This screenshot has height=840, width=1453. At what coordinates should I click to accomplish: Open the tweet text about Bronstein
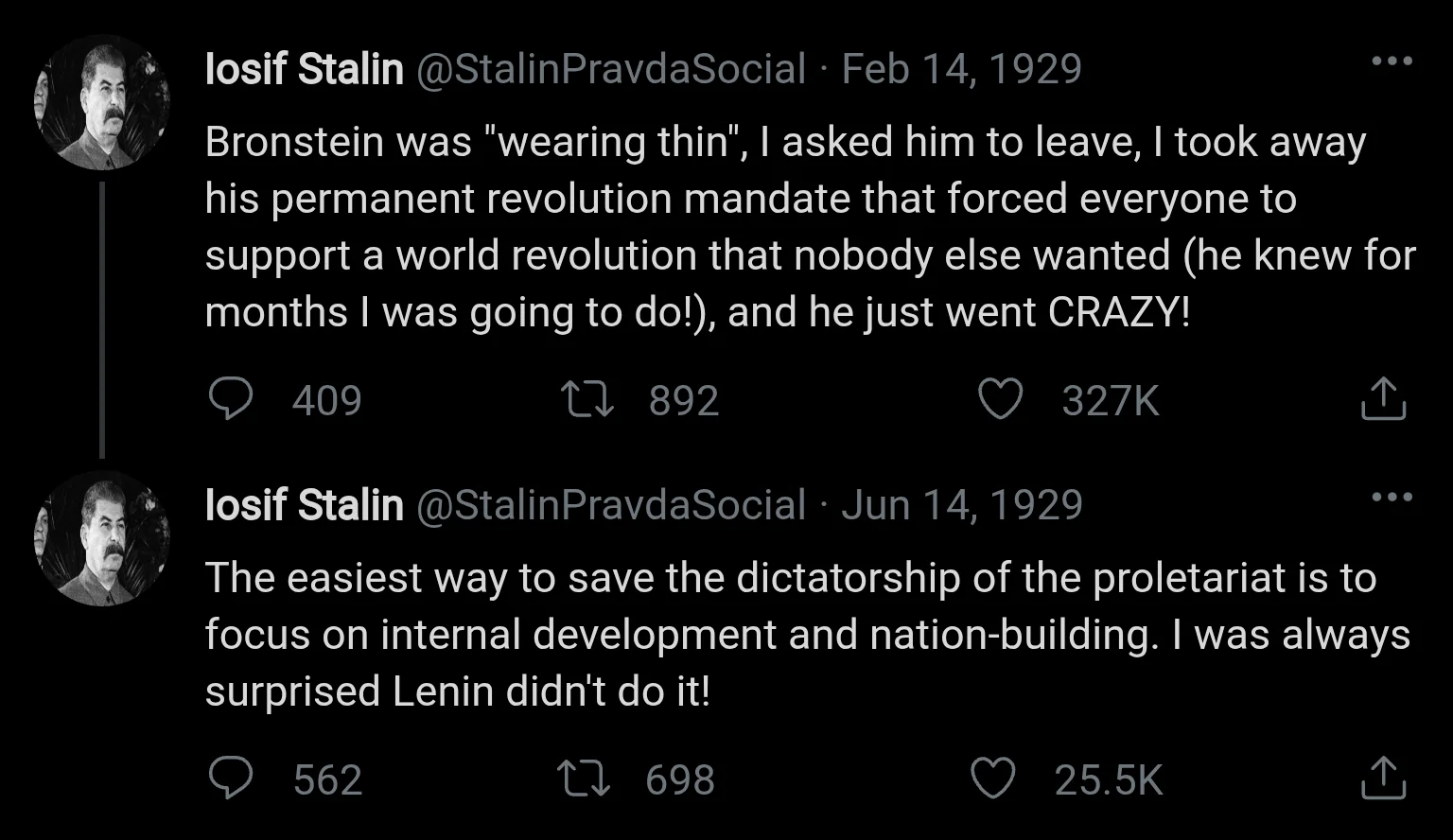coord(810,227)
